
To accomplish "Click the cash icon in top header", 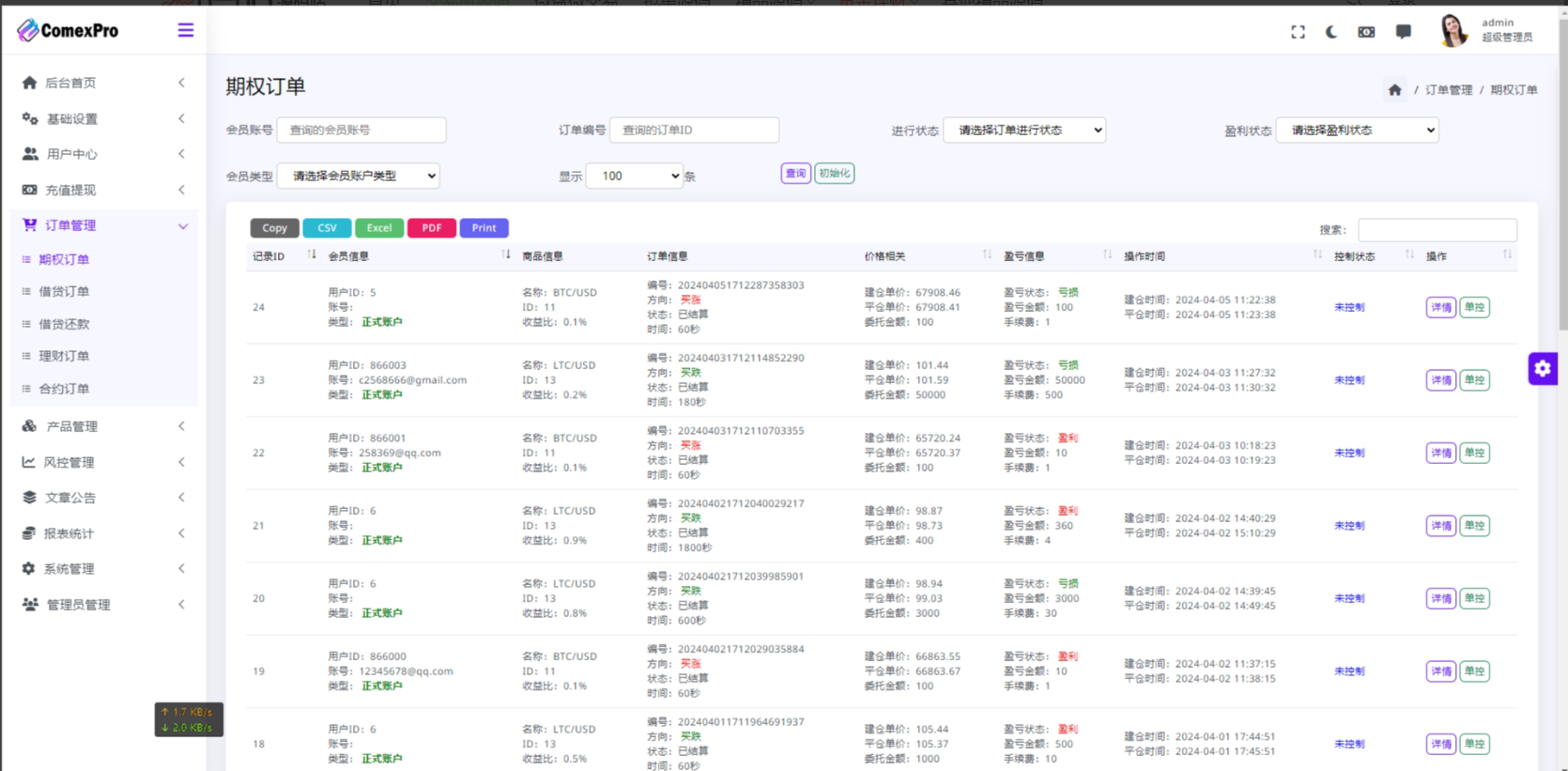I will [1366, 32].
